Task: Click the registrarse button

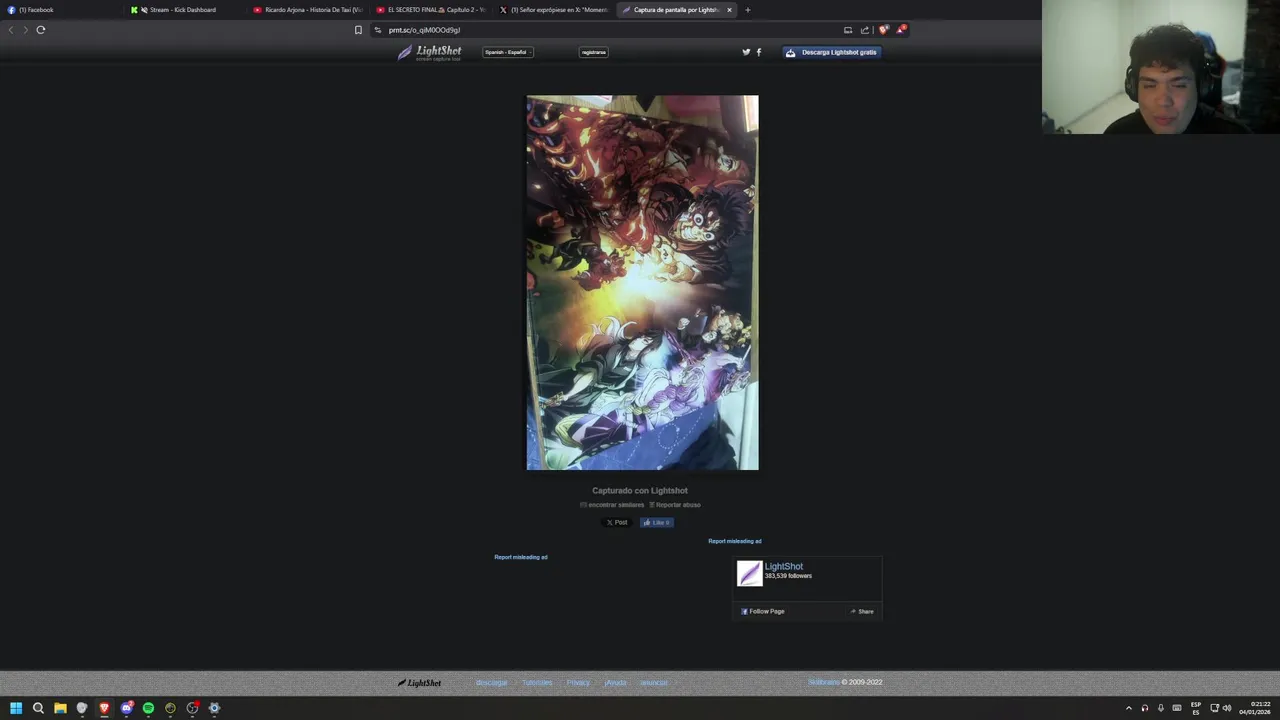Action: [594, 52]
